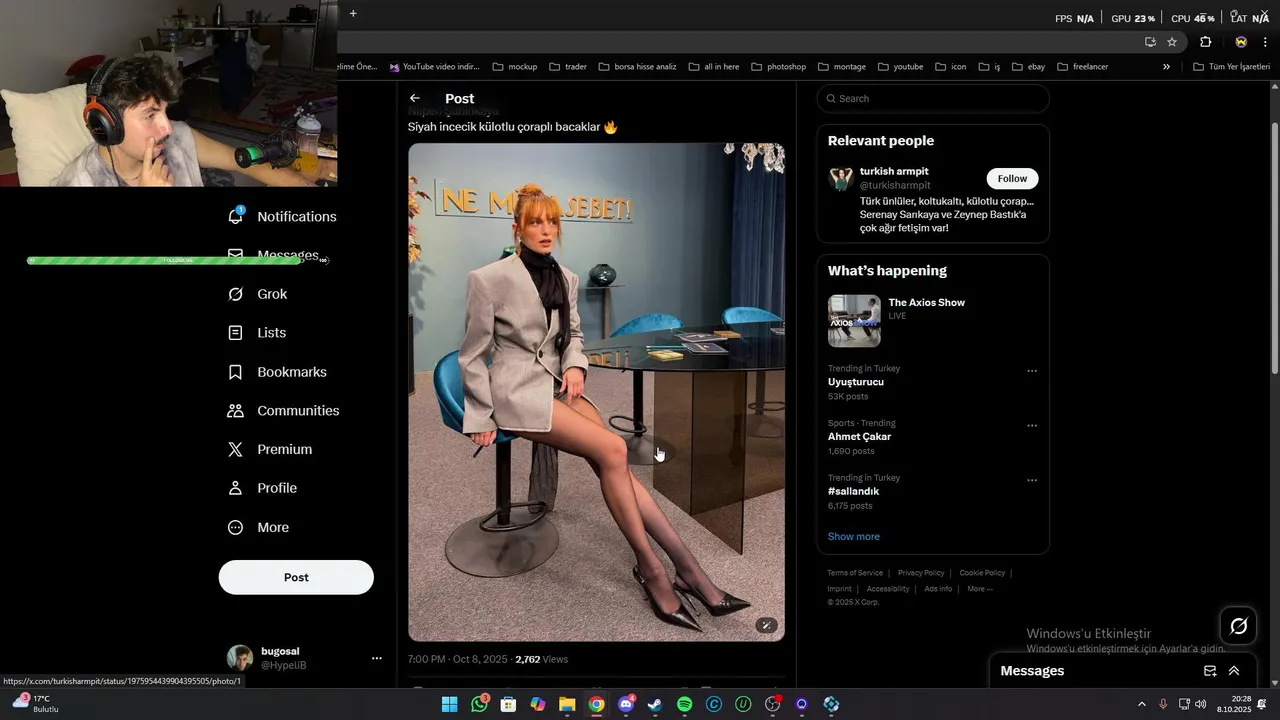Open WhatsApp from the taskbar
Viewport: 1280px width, 720px height.
coord(479,704)
